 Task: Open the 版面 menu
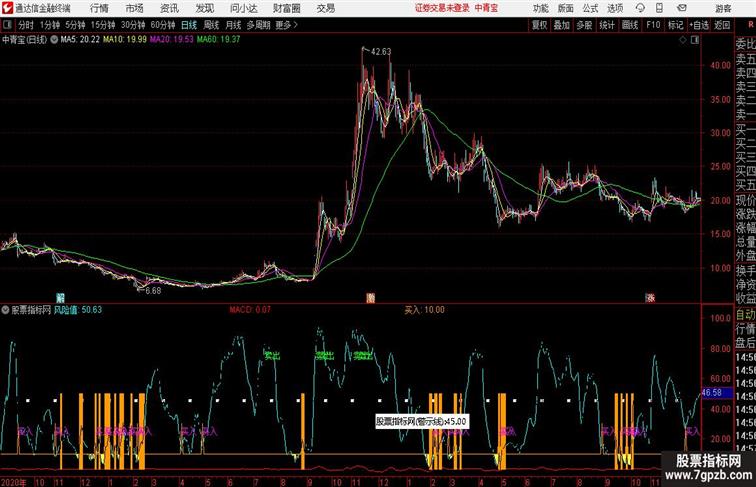[565, 8]
